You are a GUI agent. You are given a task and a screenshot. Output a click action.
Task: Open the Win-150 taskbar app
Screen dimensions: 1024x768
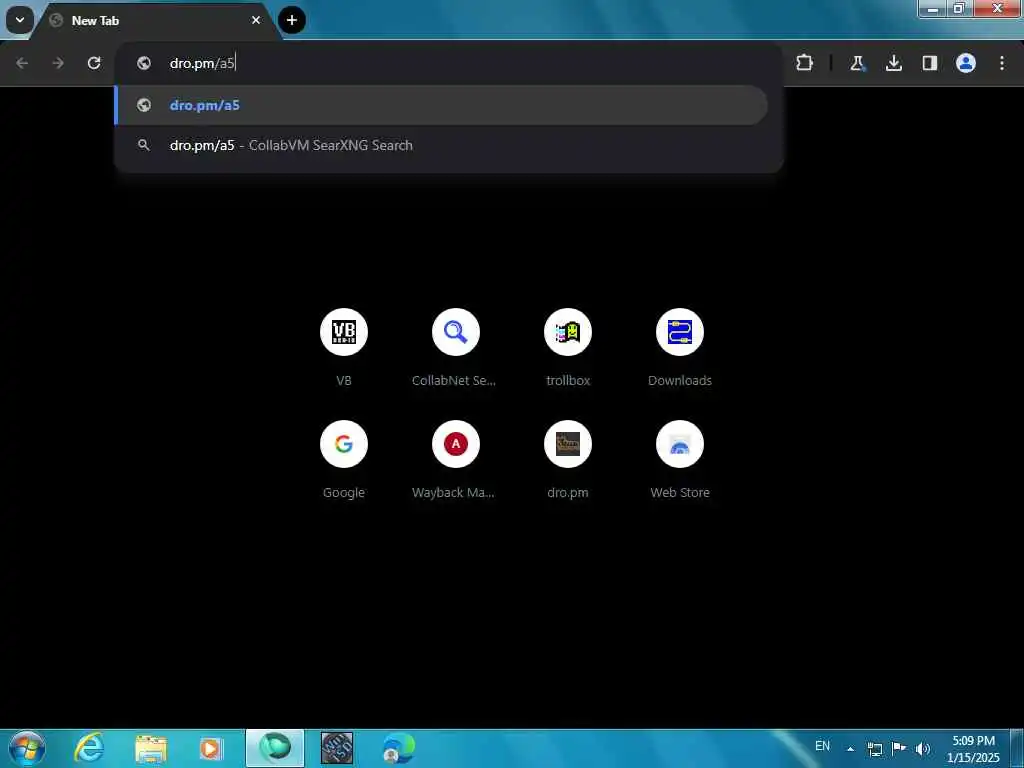point(337,748)
